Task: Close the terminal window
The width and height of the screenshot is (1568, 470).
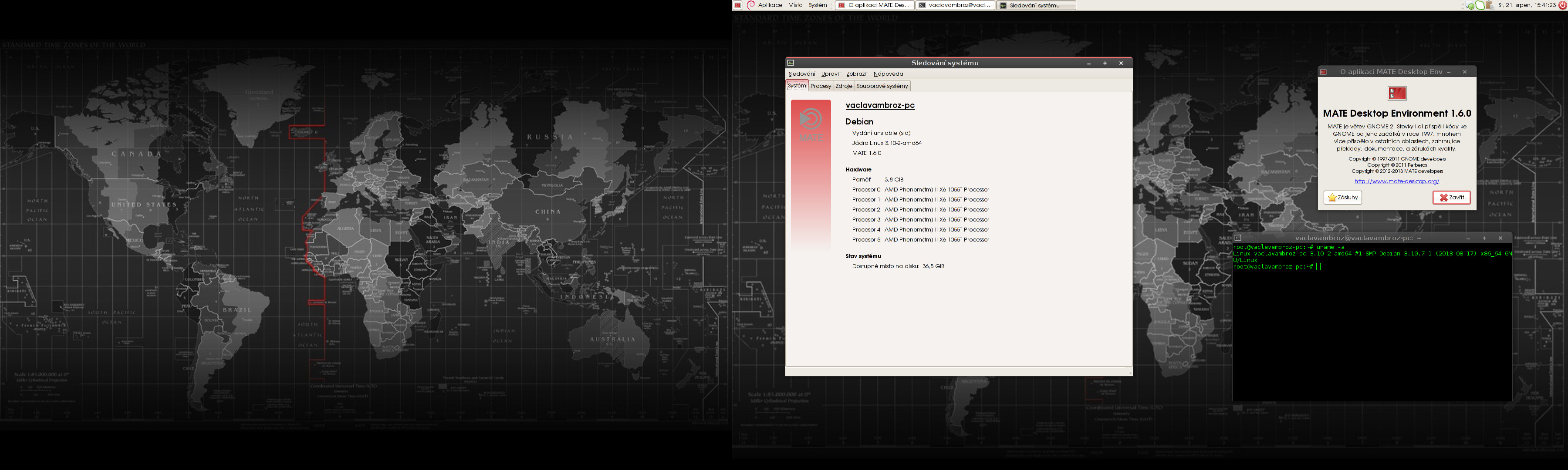Action: coord(1500,238)
